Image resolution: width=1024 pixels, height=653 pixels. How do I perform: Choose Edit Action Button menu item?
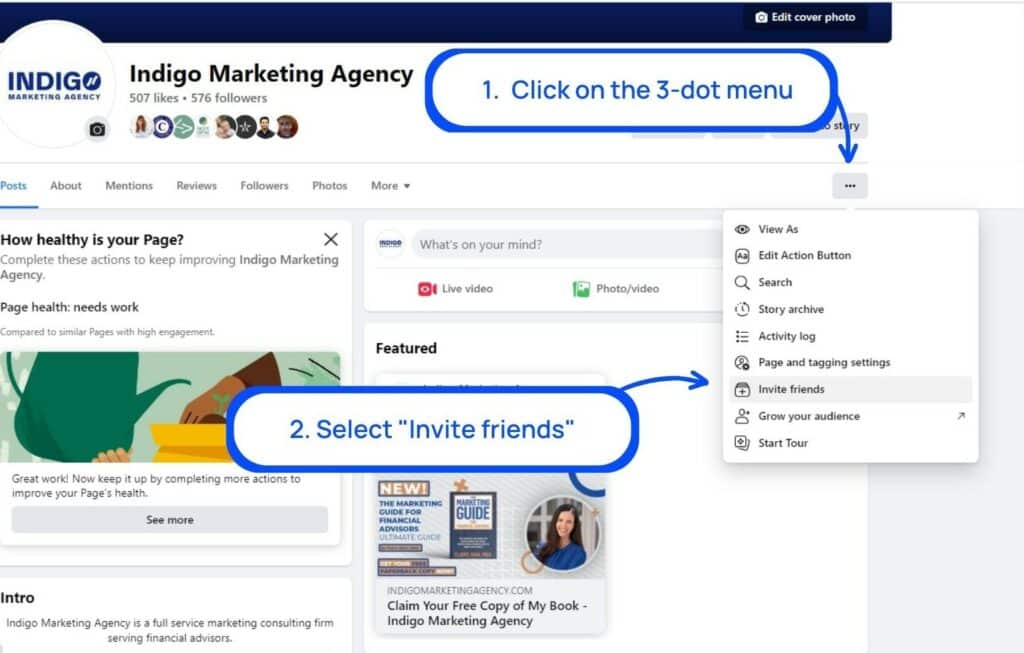850,256
